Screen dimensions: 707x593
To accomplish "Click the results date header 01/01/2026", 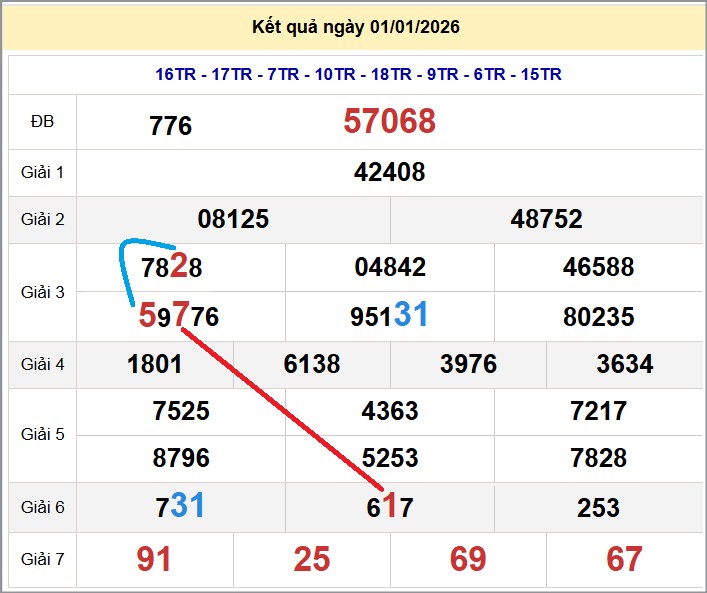I will (x=356, y=27).
